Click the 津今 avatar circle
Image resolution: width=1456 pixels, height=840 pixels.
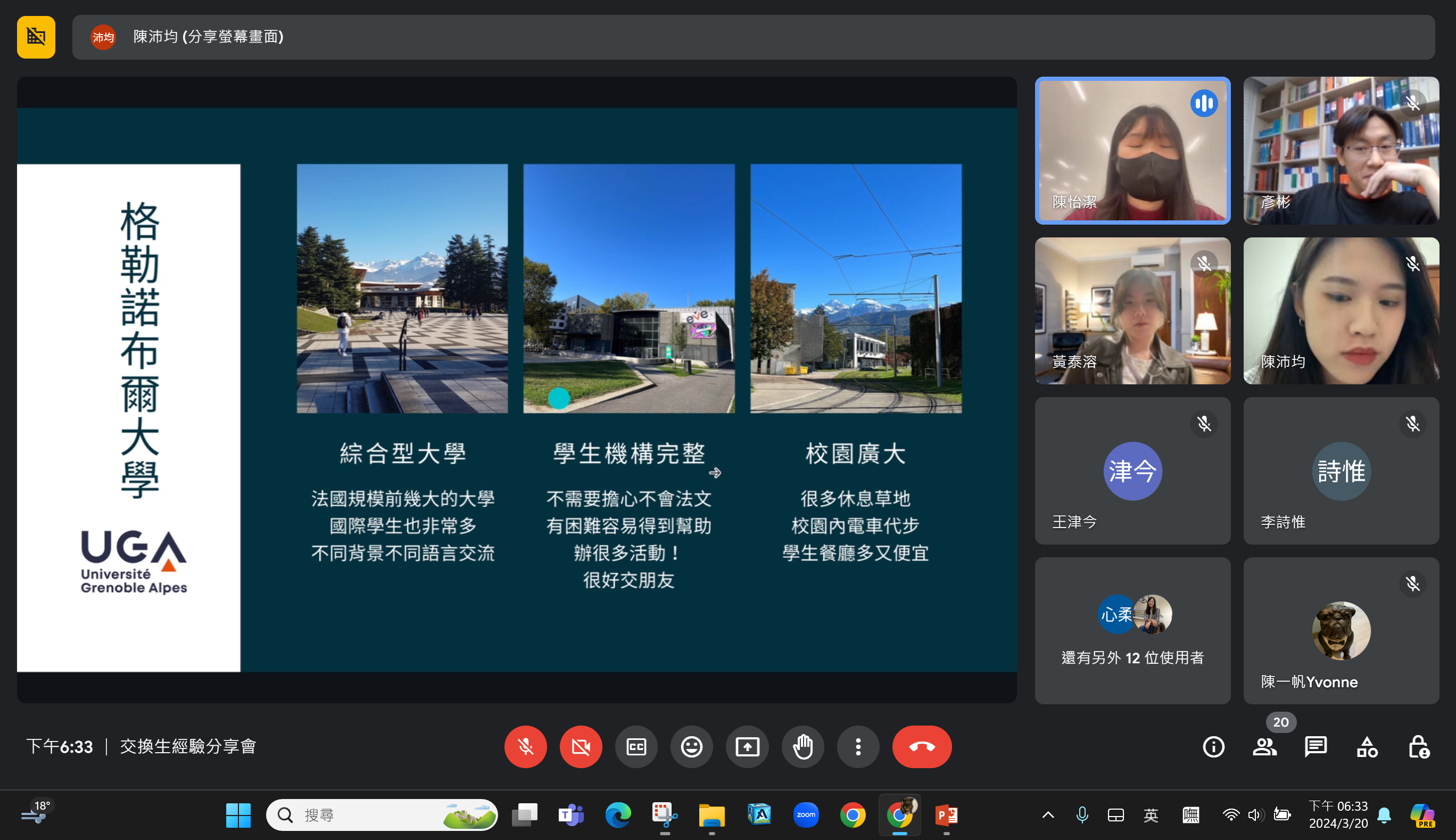[1132, 471]
